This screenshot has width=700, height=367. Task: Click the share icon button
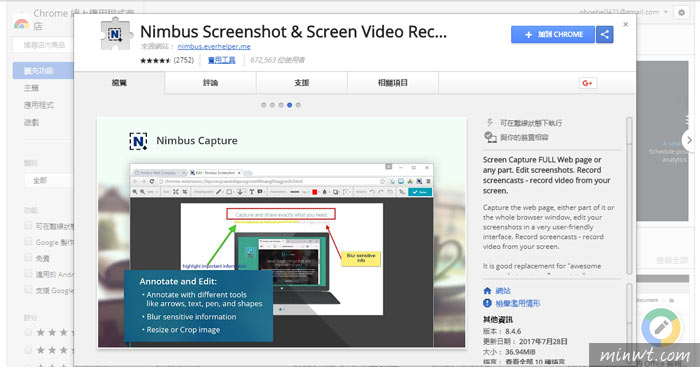604,34
